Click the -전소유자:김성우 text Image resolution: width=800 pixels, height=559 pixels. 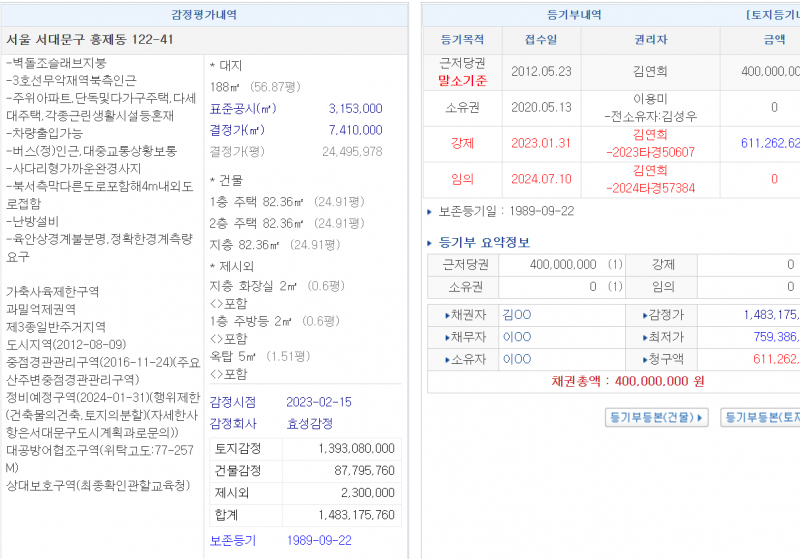pos(651,116)
